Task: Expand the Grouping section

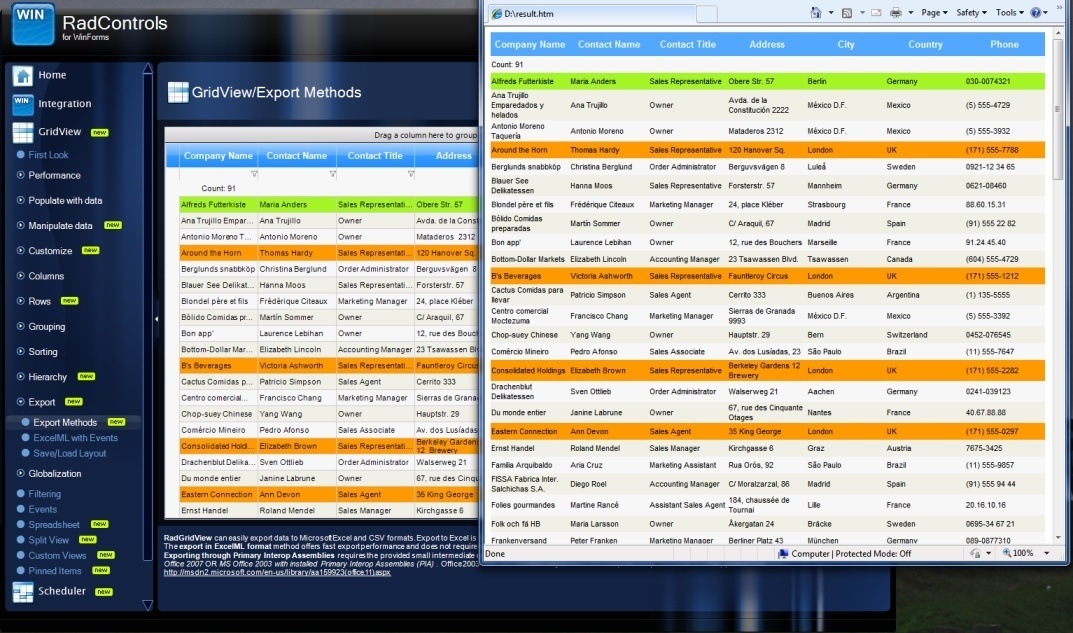Action: (21, 326)
